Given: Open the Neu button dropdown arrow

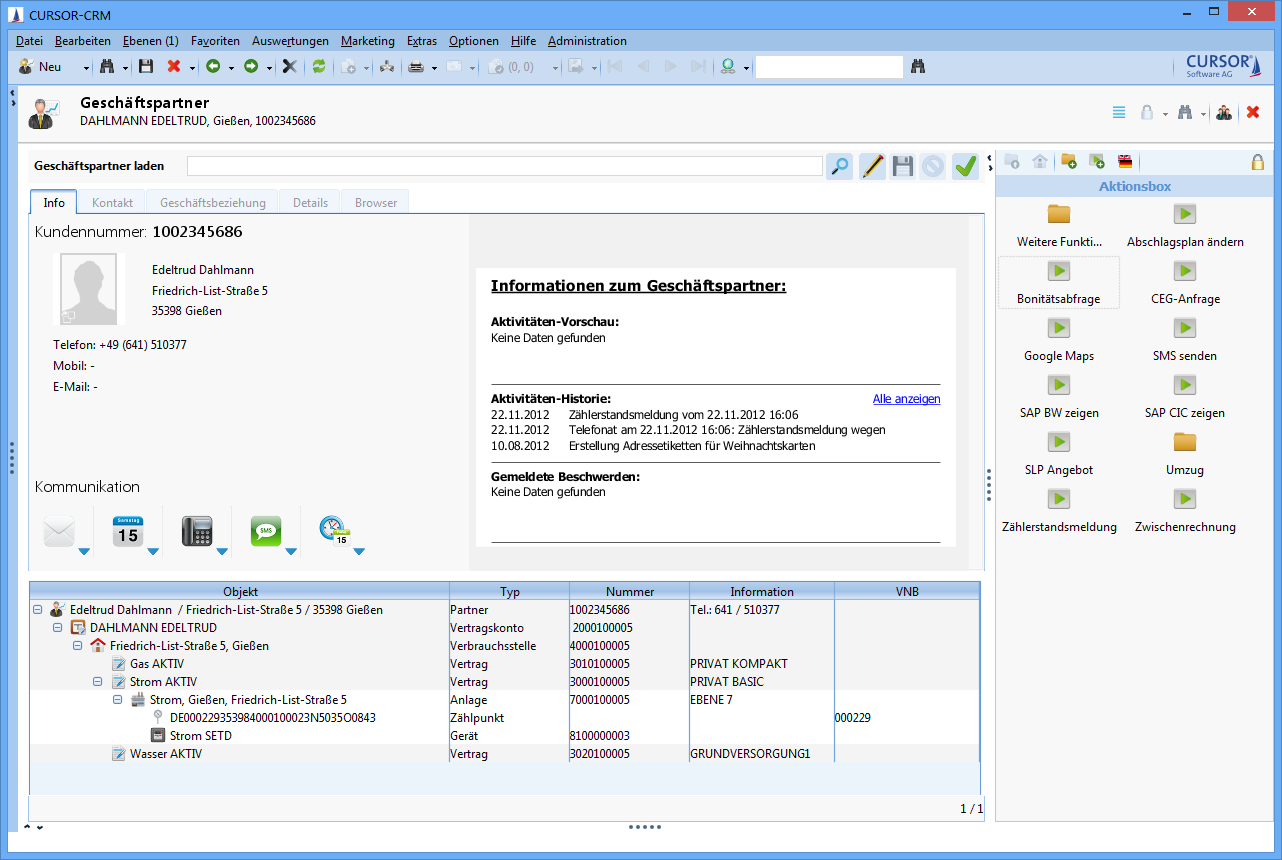Looking at the screenshot, I should pyautogui.click(x=86, y=68).
